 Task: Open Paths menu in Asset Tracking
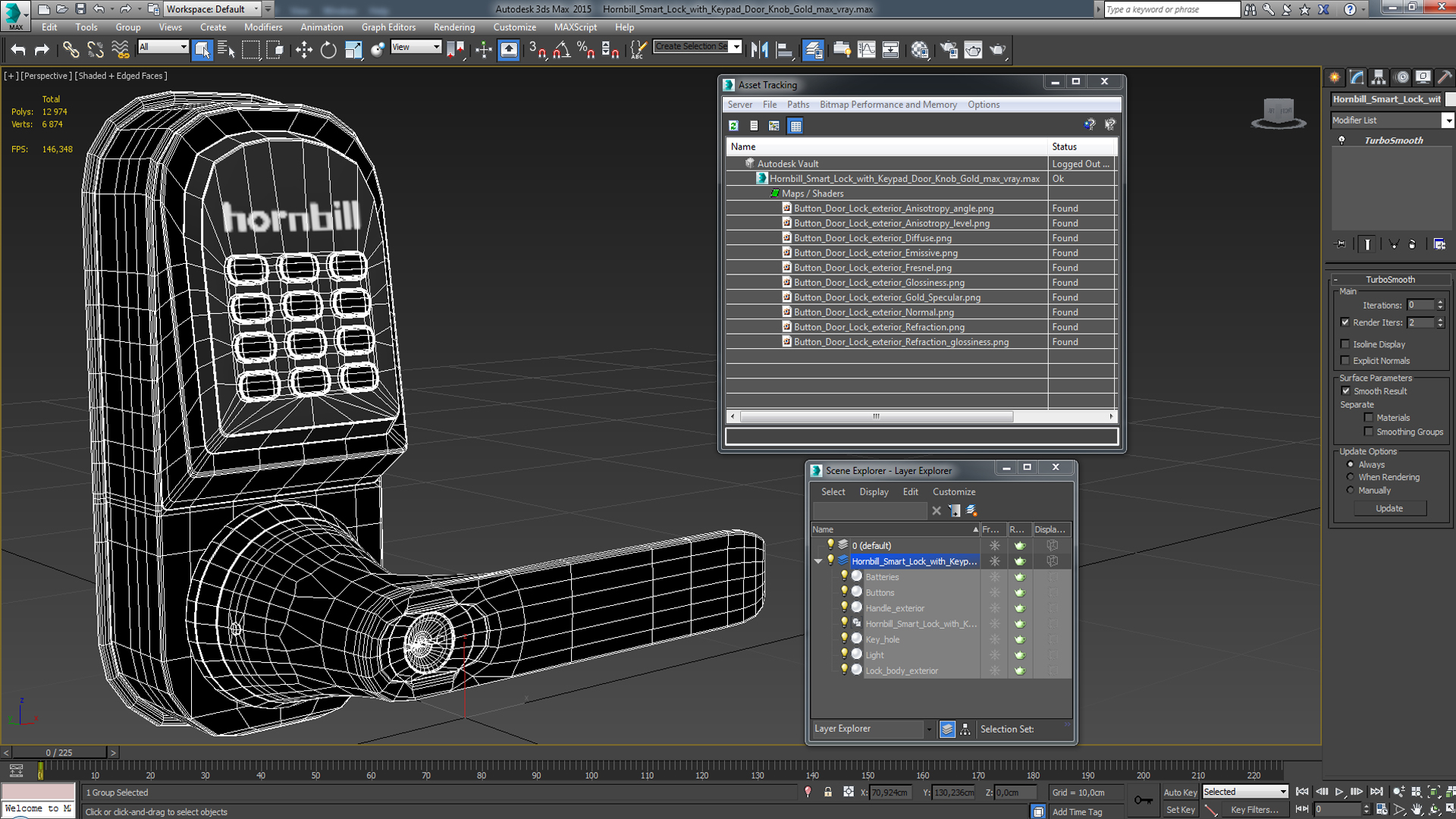coord(798,105)
